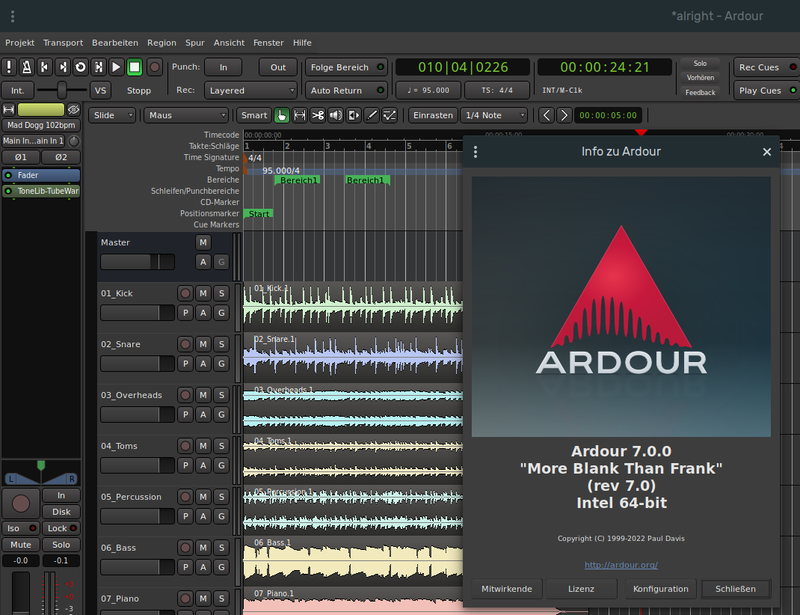Toggle Rec Cues button
This screenshot has height=615, width=800.
point(766,67)
